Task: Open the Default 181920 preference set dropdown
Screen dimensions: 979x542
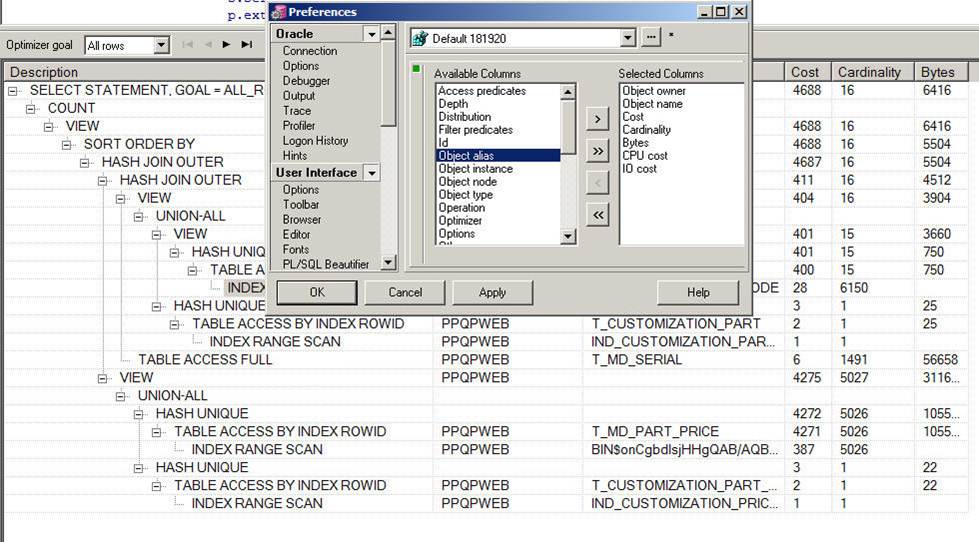Action: click(627, 38)
